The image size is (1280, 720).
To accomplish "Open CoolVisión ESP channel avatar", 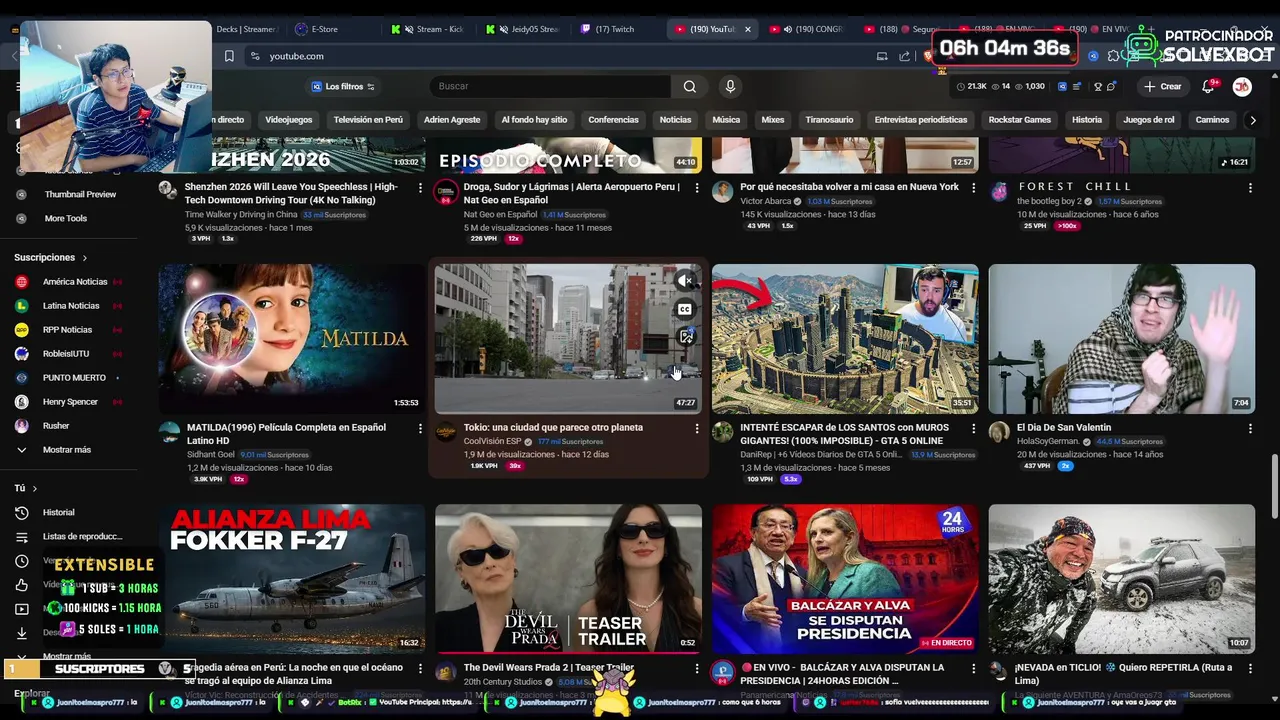I will coord(446,432).
